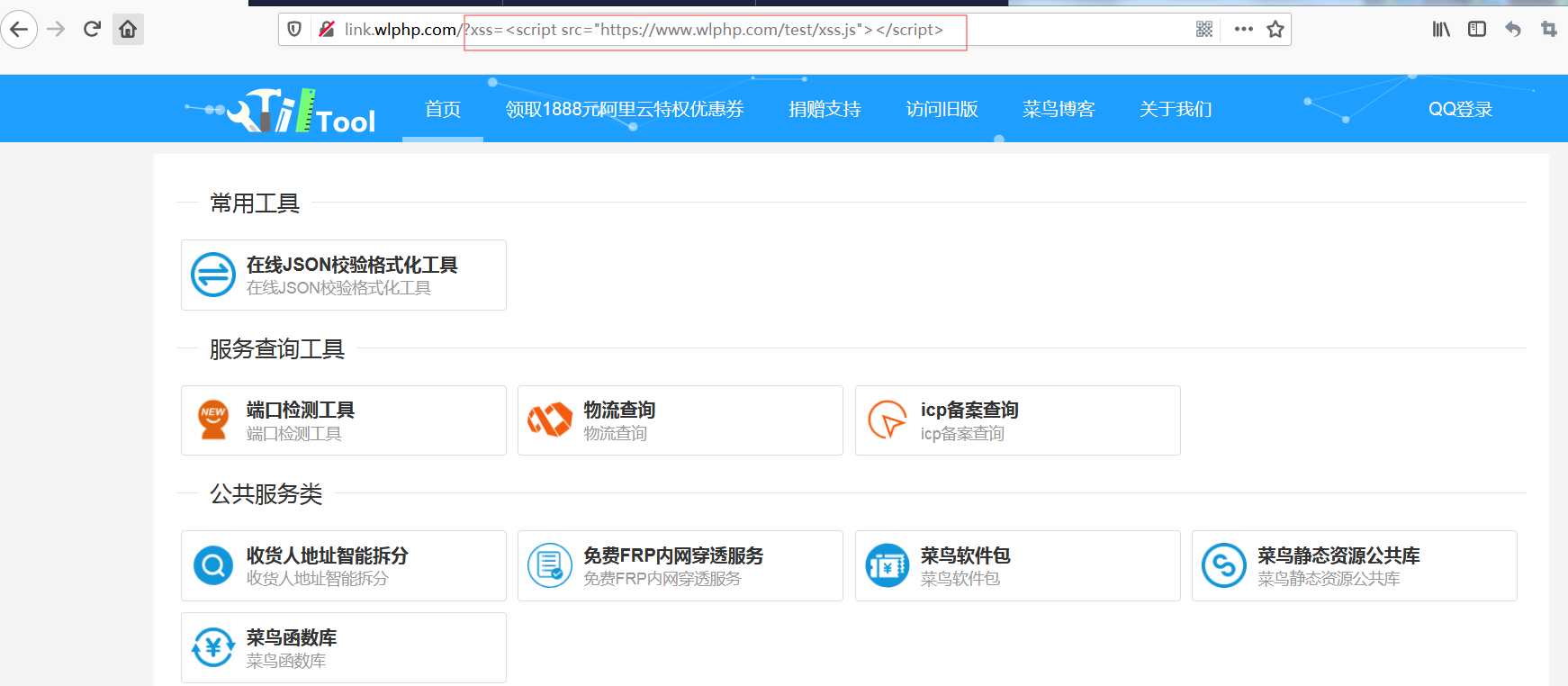Open the 领取1888元阿里云特权优惠券 menu item
This screenshot has width=1568, height=686.
[625, 109]
